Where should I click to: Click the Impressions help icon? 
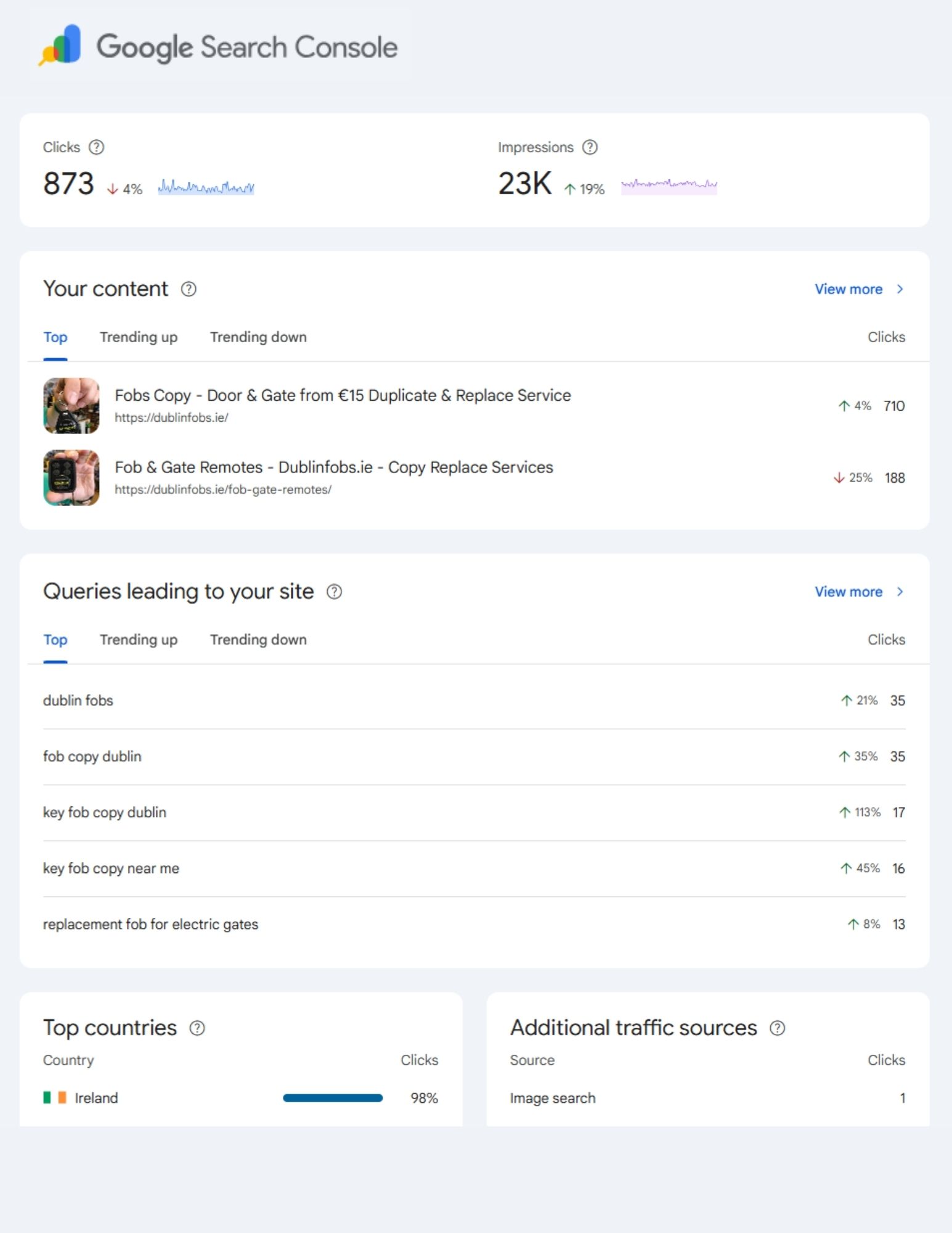tap(590, 147)
